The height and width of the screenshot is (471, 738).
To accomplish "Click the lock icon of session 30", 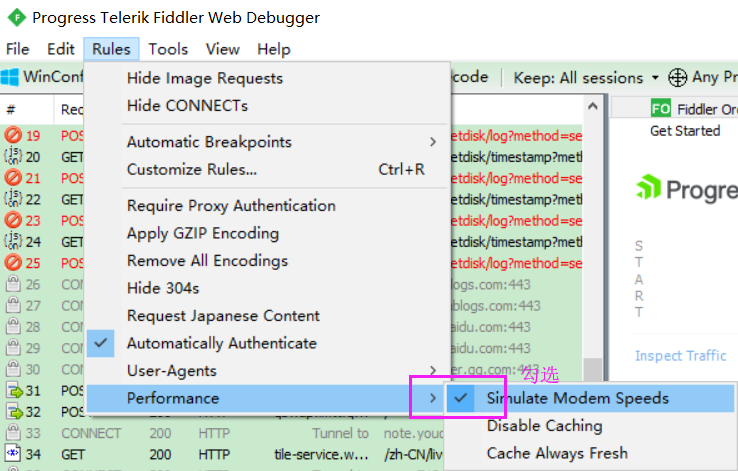I will tap(13, 368).
